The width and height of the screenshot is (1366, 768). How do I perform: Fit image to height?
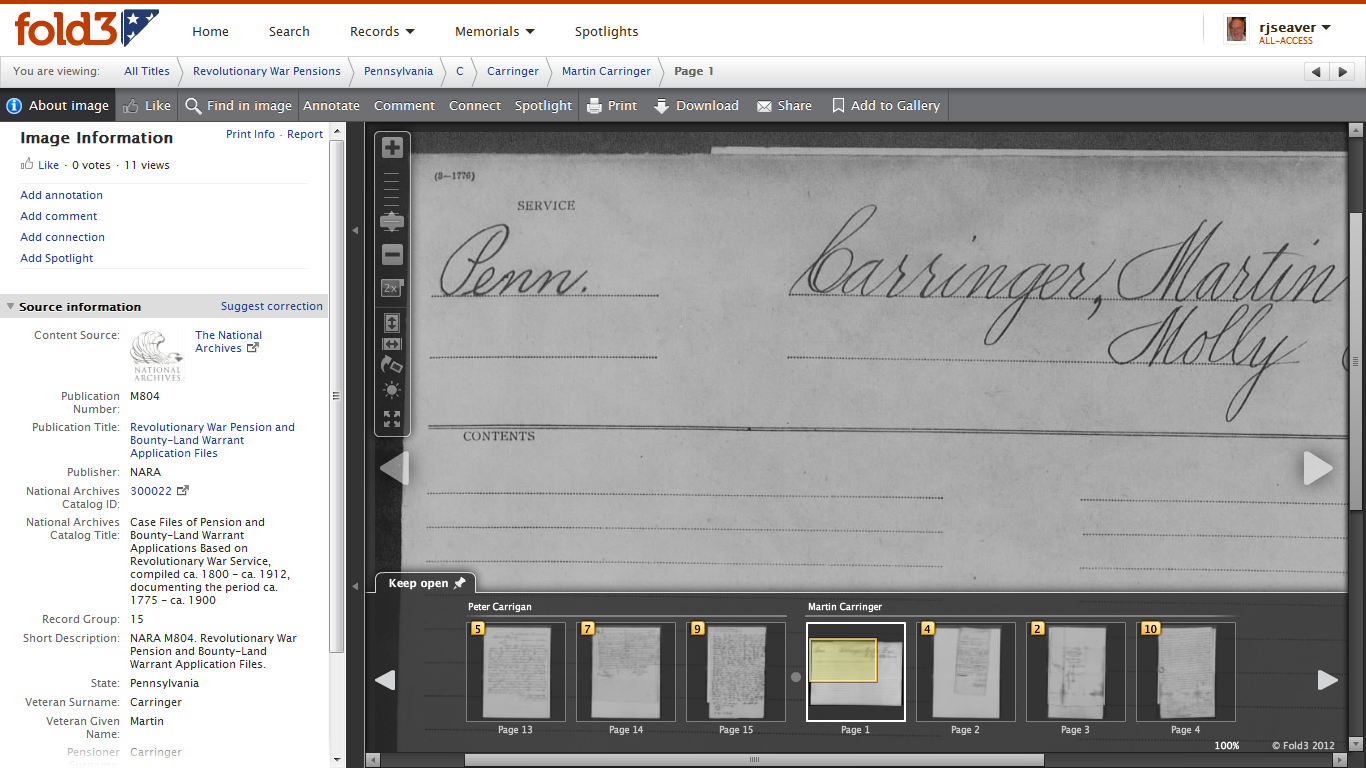click(x=392, y=322)
